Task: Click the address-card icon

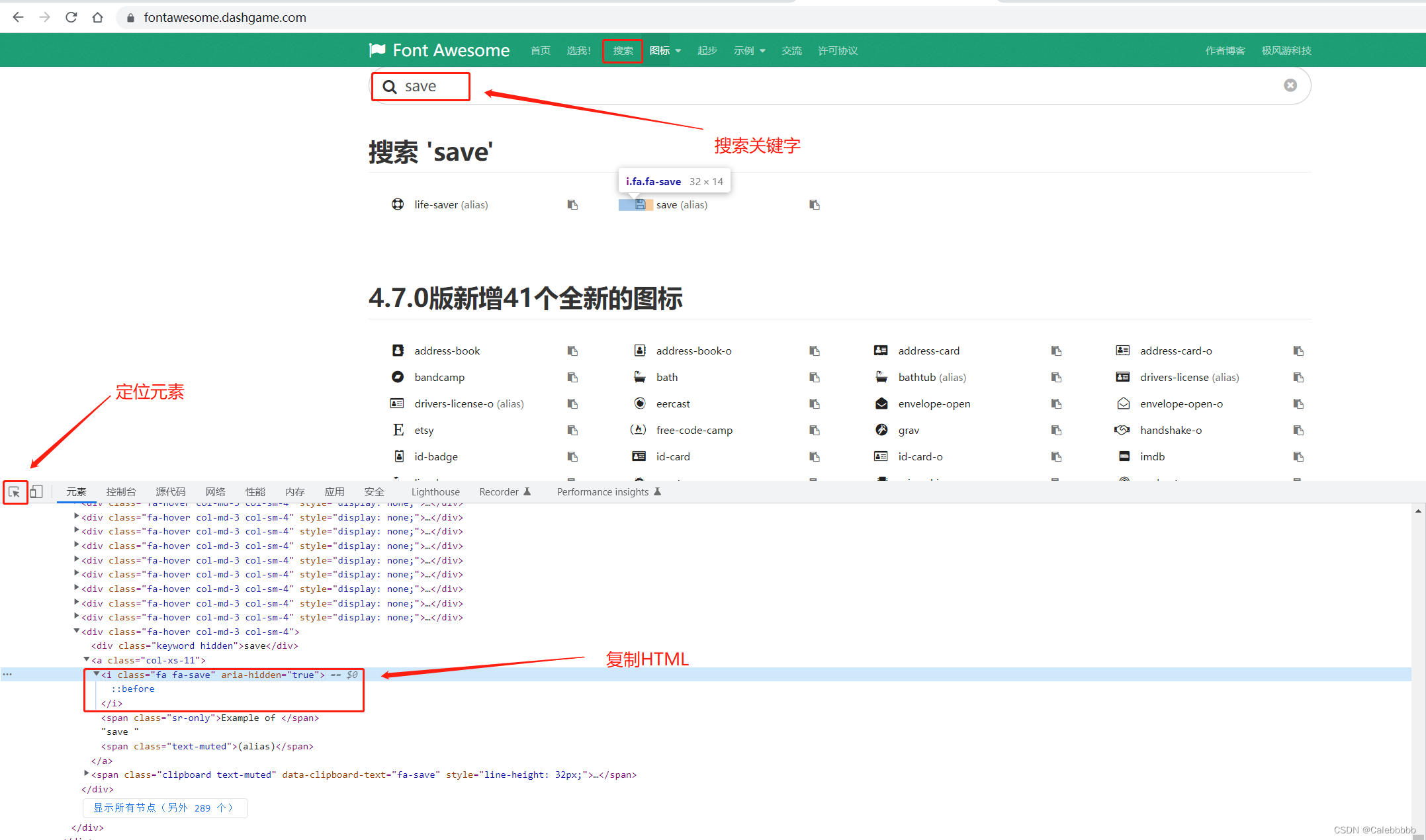Action: pos(881,351)
